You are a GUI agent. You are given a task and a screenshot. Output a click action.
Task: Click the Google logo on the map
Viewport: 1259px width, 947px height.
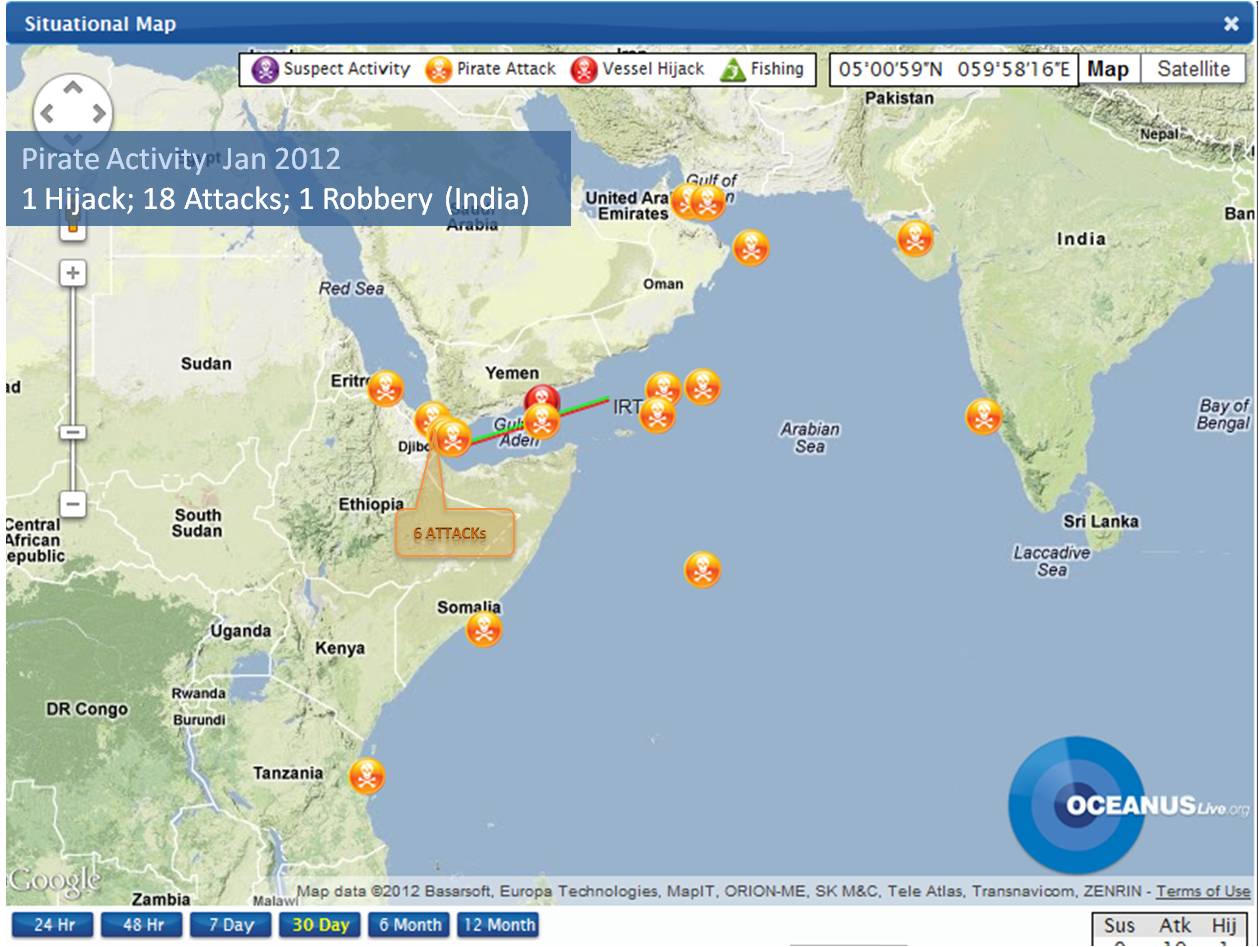click(55, 880)
